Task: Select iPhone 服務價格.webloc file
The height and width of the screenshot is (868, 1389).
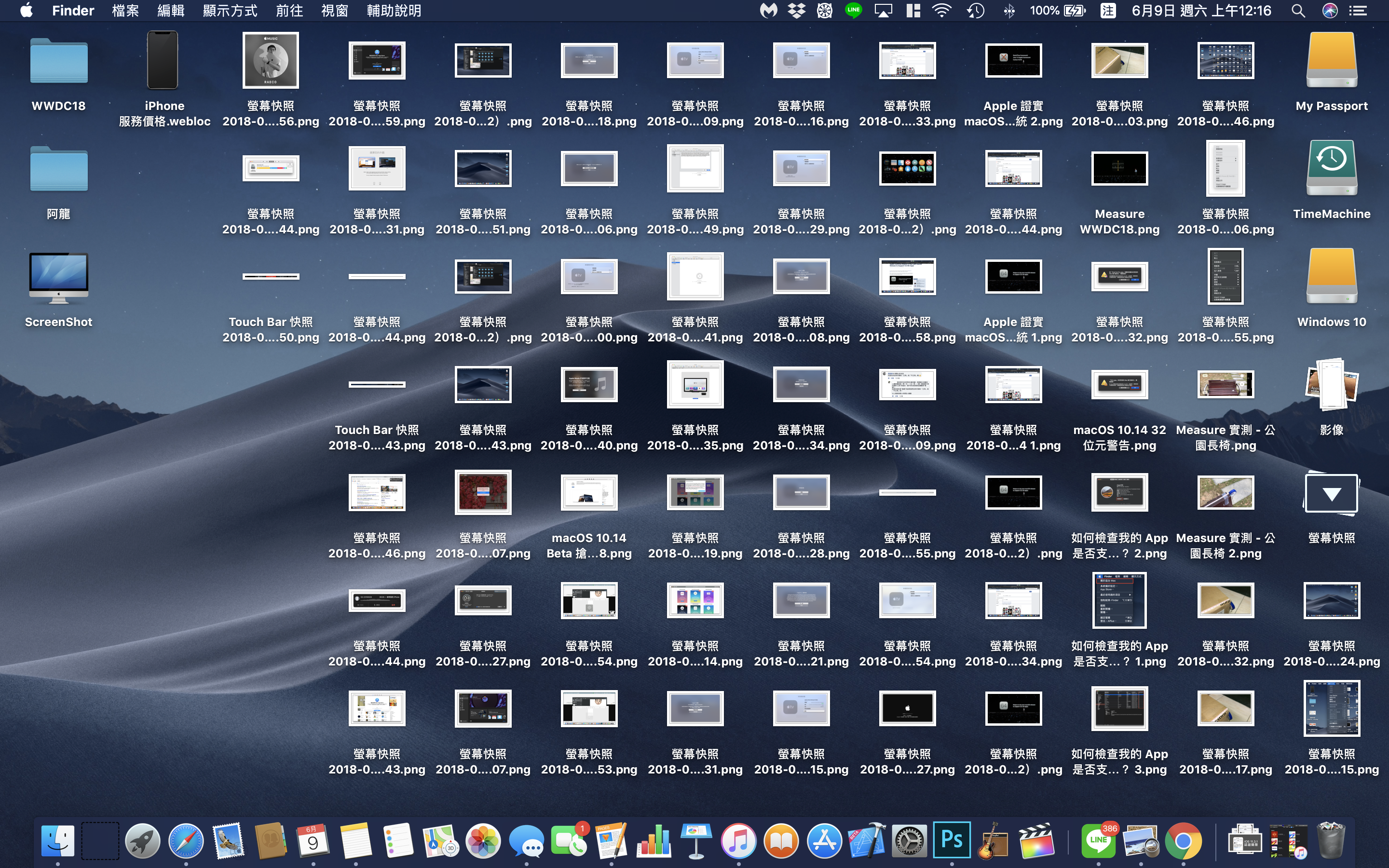Action: [163, 60]
